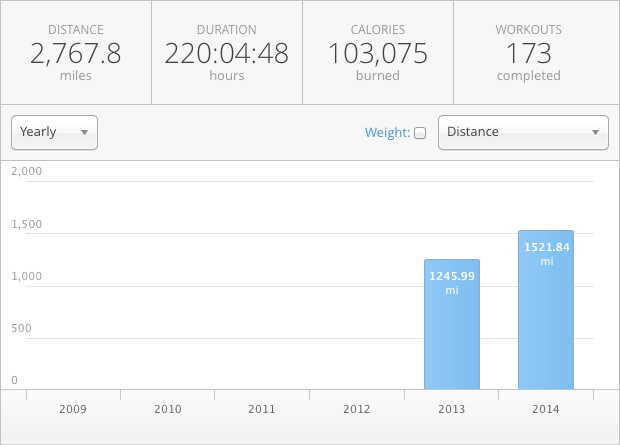Select the 2010 year label on axis
Screen dimensions: 620x445
pyautogui.click(x=167, y=409)
